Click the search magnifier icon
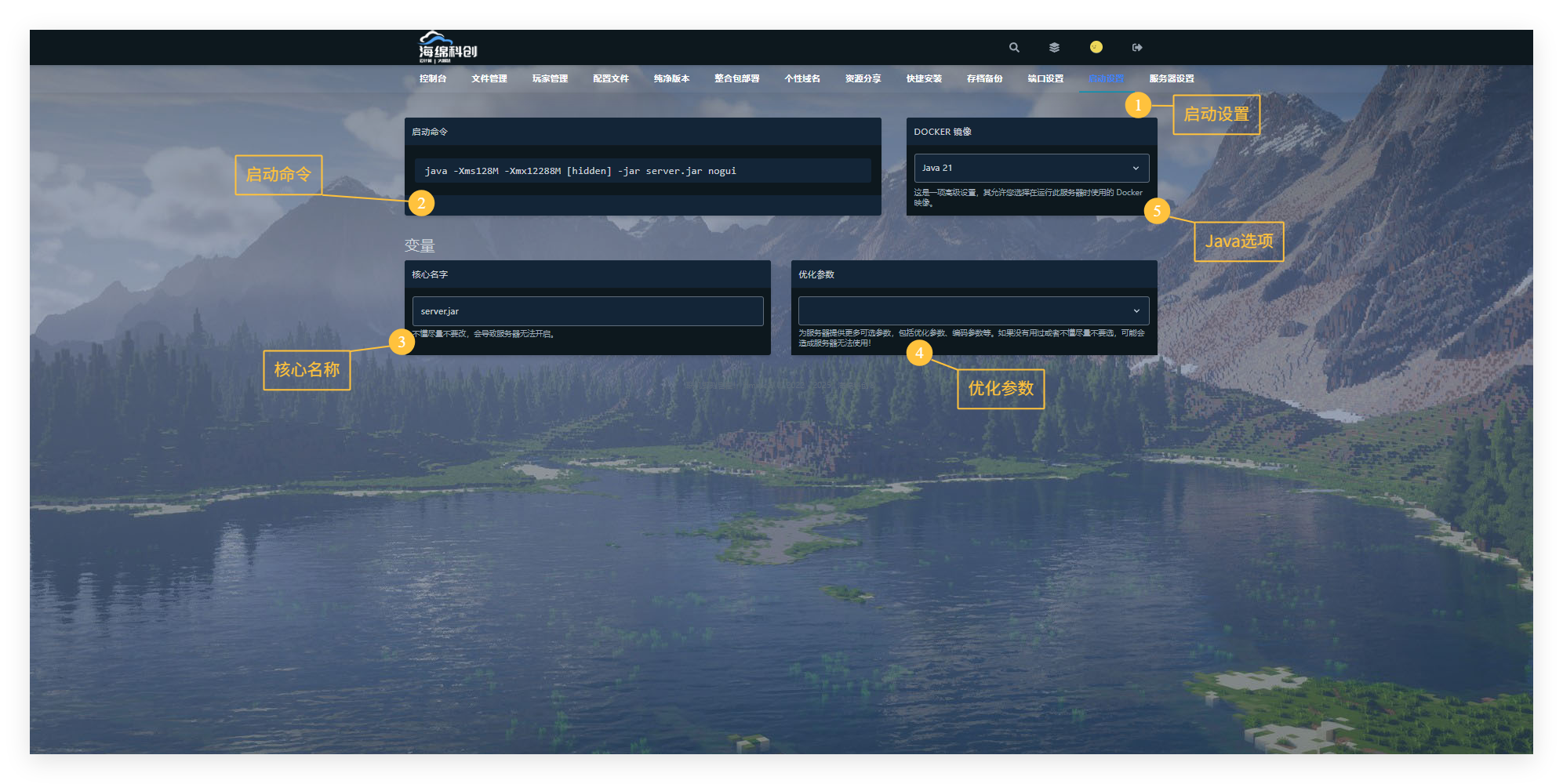This screenshot has width=1563, height=784. (x=1014, y=48)
